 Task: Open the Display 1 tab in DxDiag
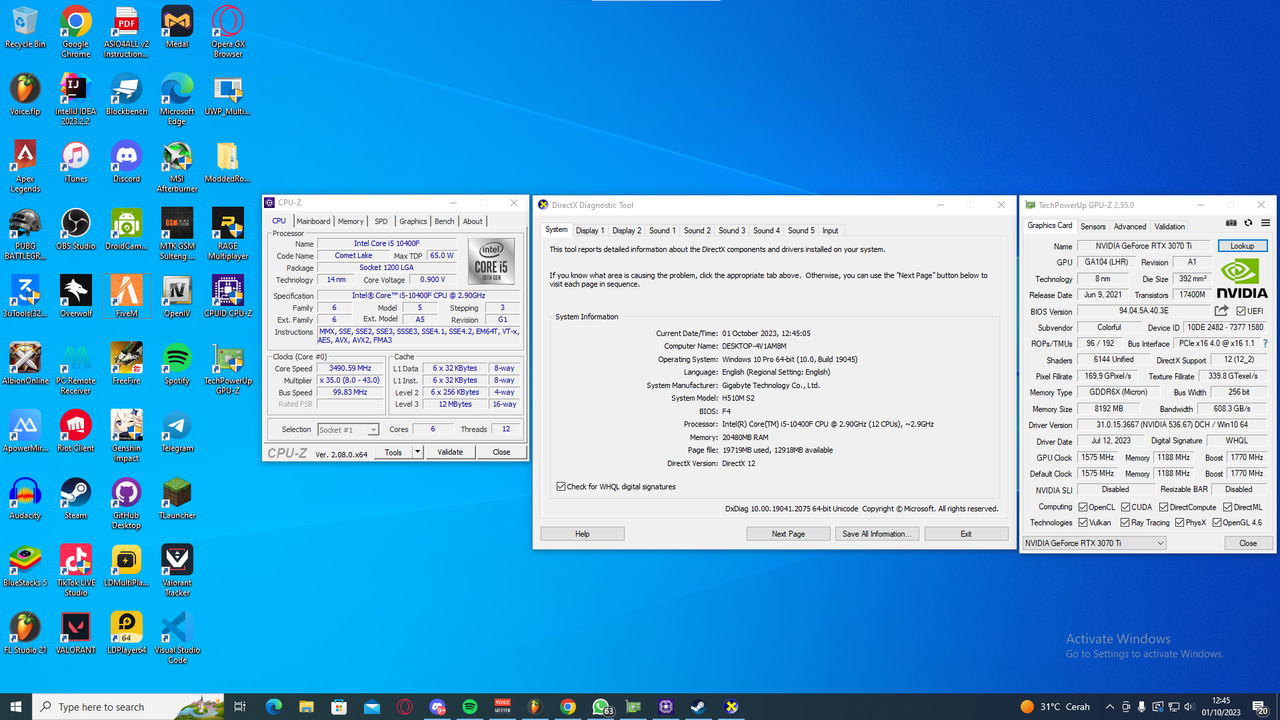coord(589,230)
